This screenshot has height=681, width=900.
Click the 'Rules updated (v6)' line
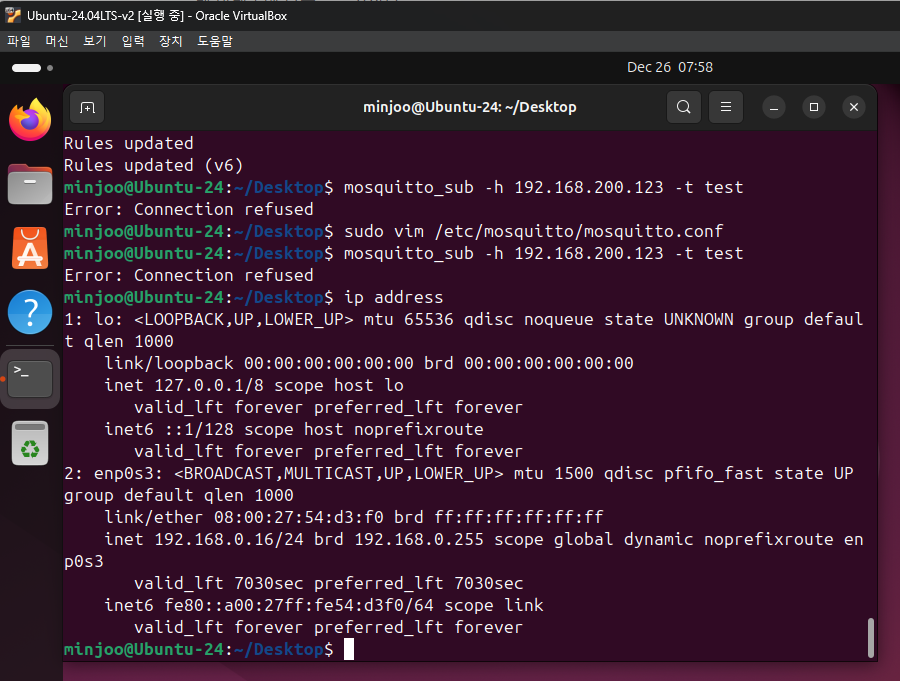[153, 165]
